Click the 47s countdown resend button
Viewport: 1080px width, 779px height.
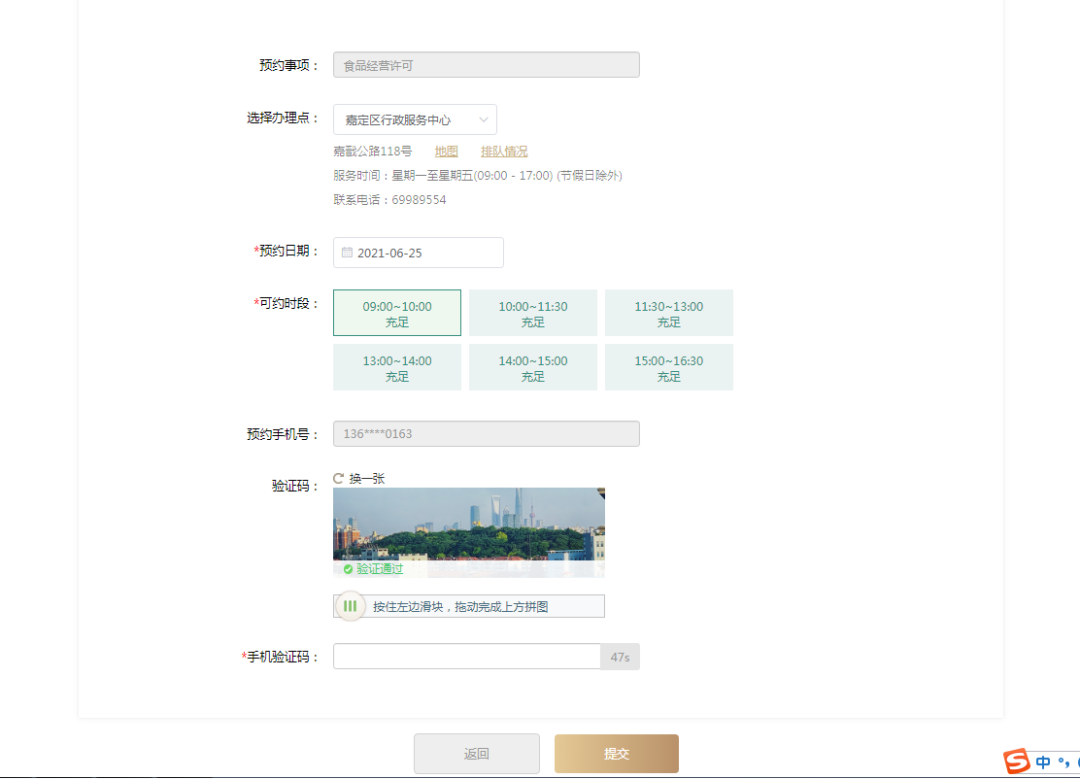pos(620,657)
